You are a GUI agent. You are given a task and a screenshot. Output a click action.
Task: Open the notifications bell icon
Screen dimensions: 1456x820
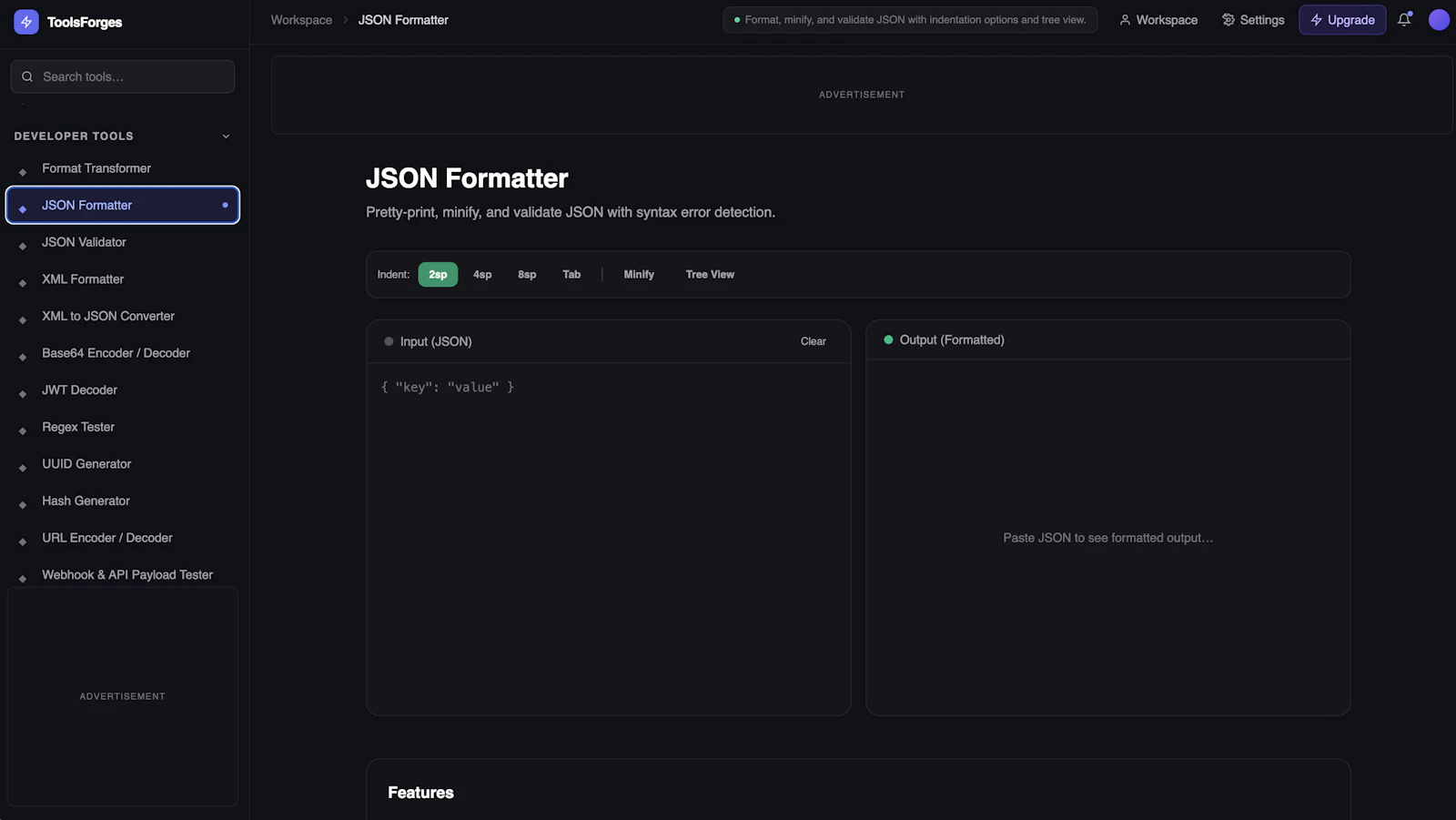pyautogui.click(x=1404, y=19)
